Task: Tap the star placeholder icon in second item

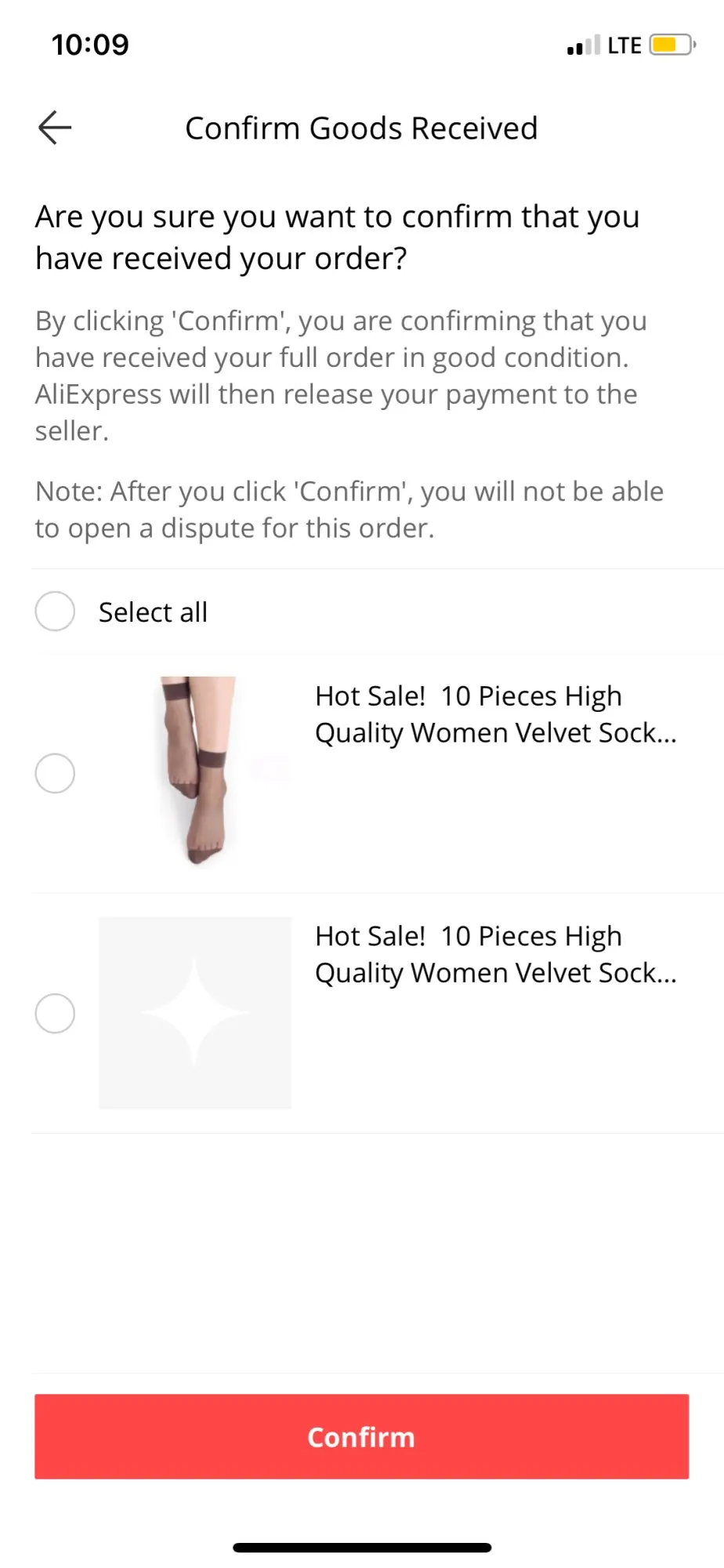Action: (x=195, y=1014)
